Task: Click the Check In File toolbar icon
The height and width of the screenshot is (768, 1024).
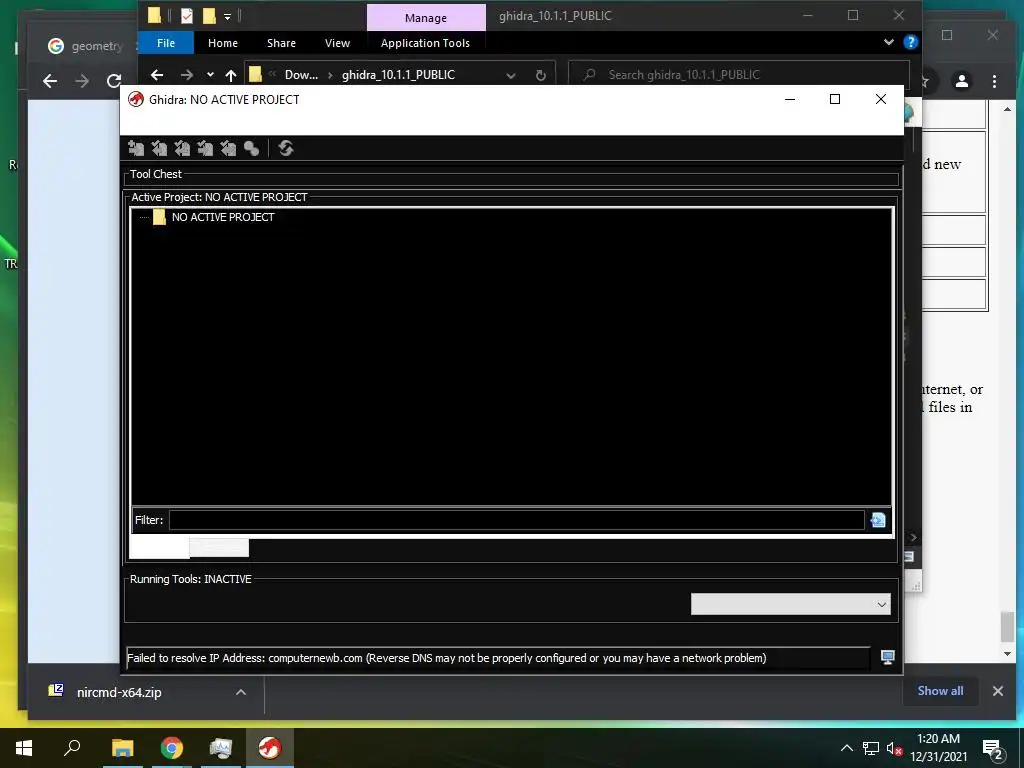Action: tap(205, 148)
